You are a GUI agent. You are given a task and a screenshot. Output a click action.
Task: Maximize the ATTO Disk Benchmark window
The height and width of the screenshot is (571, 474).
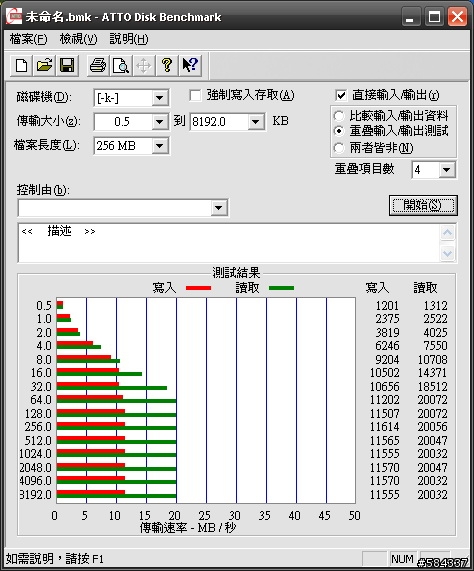point(434,17)
